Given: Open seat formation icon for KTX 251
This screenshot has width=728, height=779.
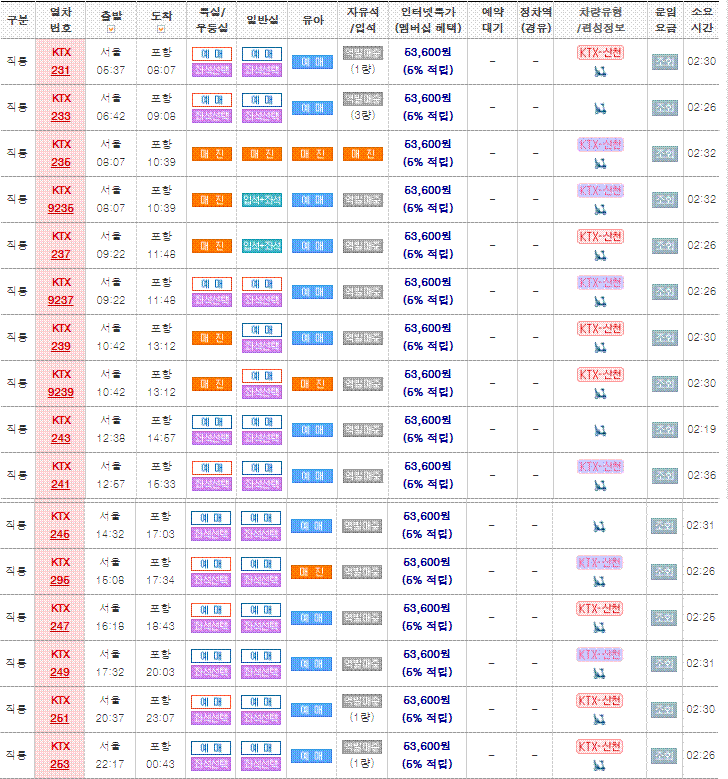Looking at the screenshot, I should [x=599, y=720].
